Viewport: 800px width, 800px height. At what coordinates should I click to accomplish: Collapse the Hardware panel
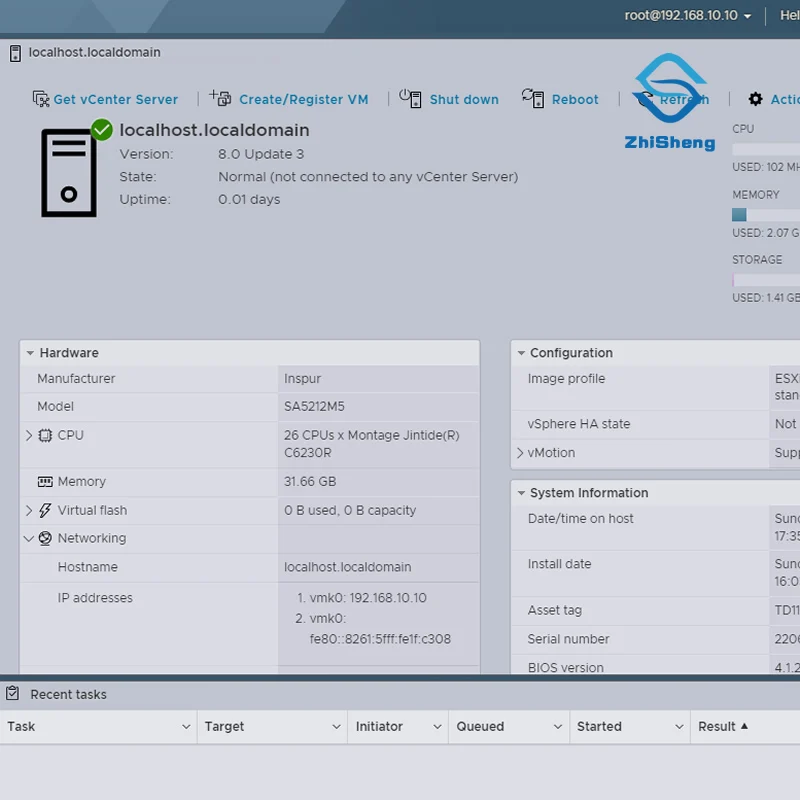[x=30, y=353]
